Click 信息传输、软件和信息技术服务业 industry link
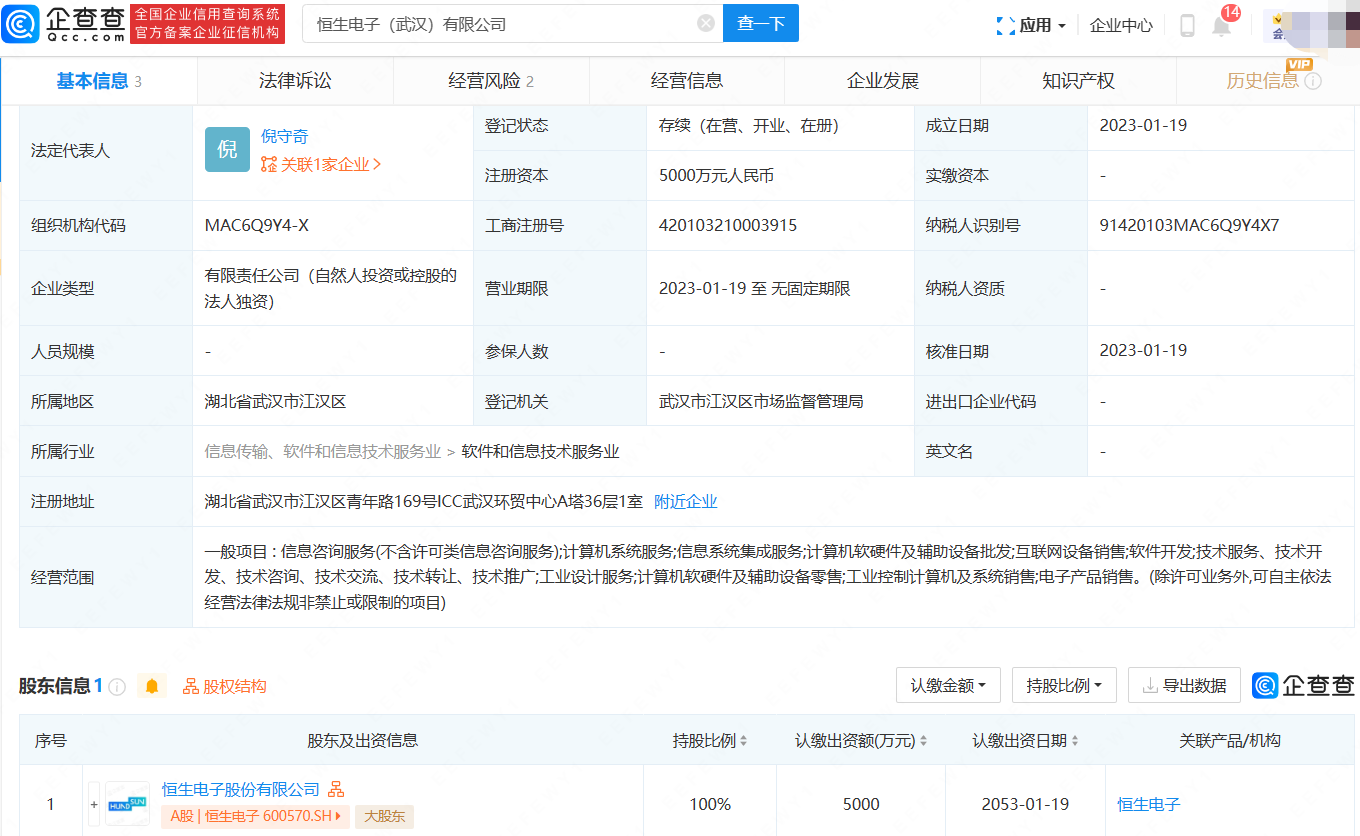The image size is (1360, 836). (x=322, y=452)
